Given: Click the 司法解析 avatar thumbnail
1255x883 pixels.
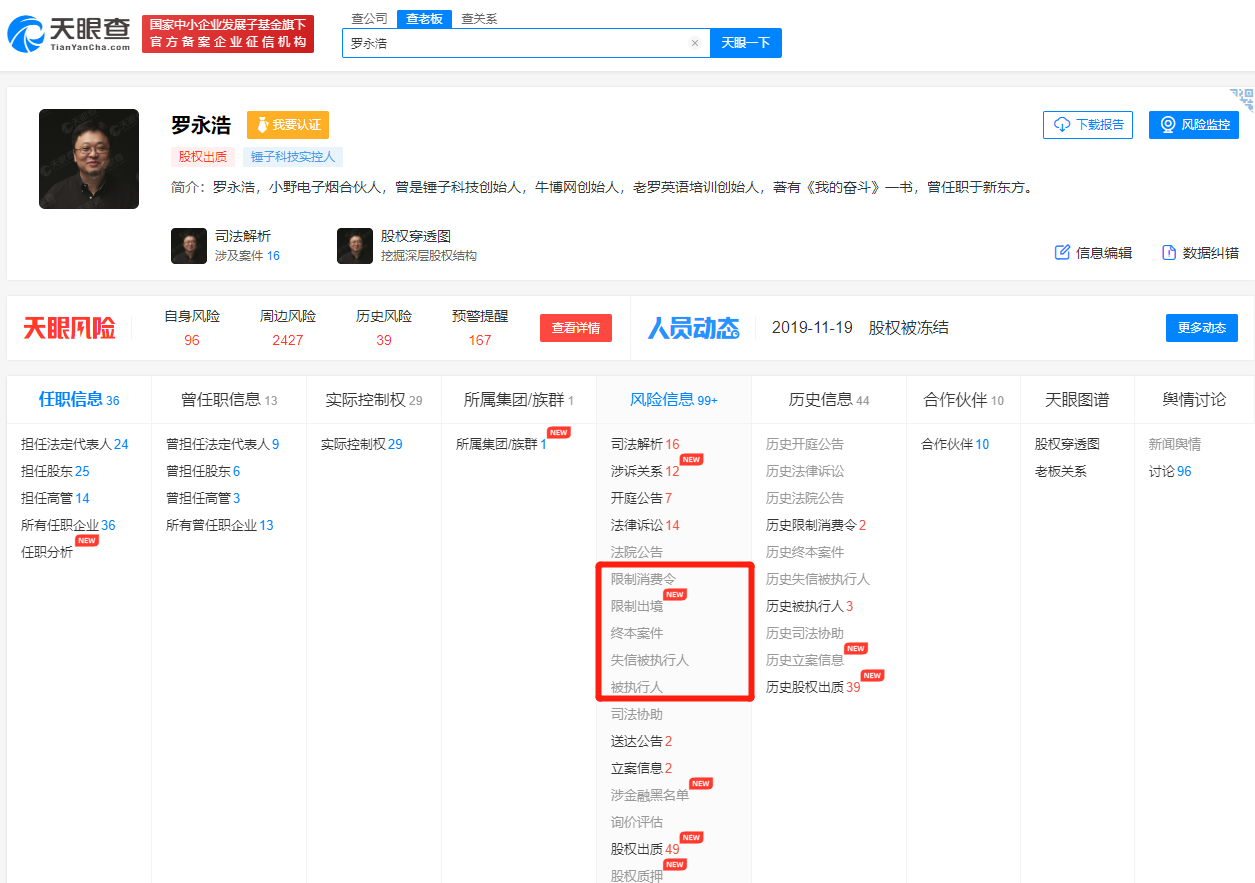Looking at the screenshot, I should point(189,246).
